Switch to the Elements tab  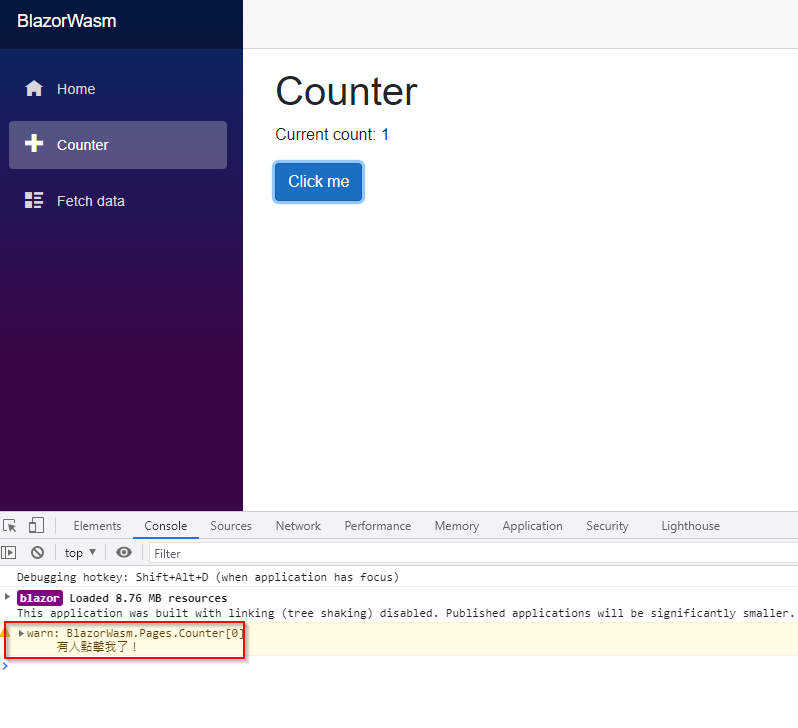pos(97,526)
